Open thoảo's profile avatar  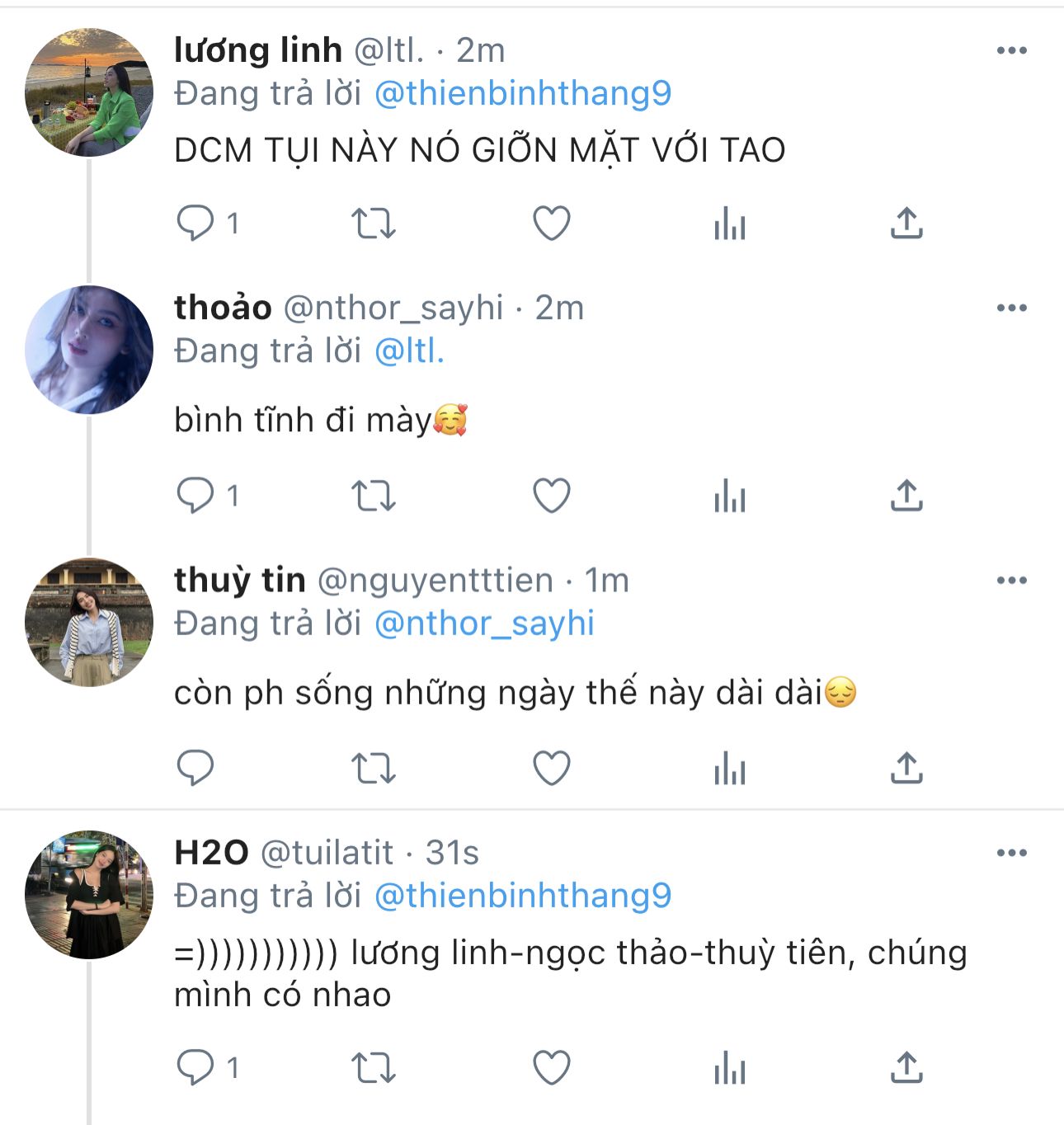pos(89,350)
